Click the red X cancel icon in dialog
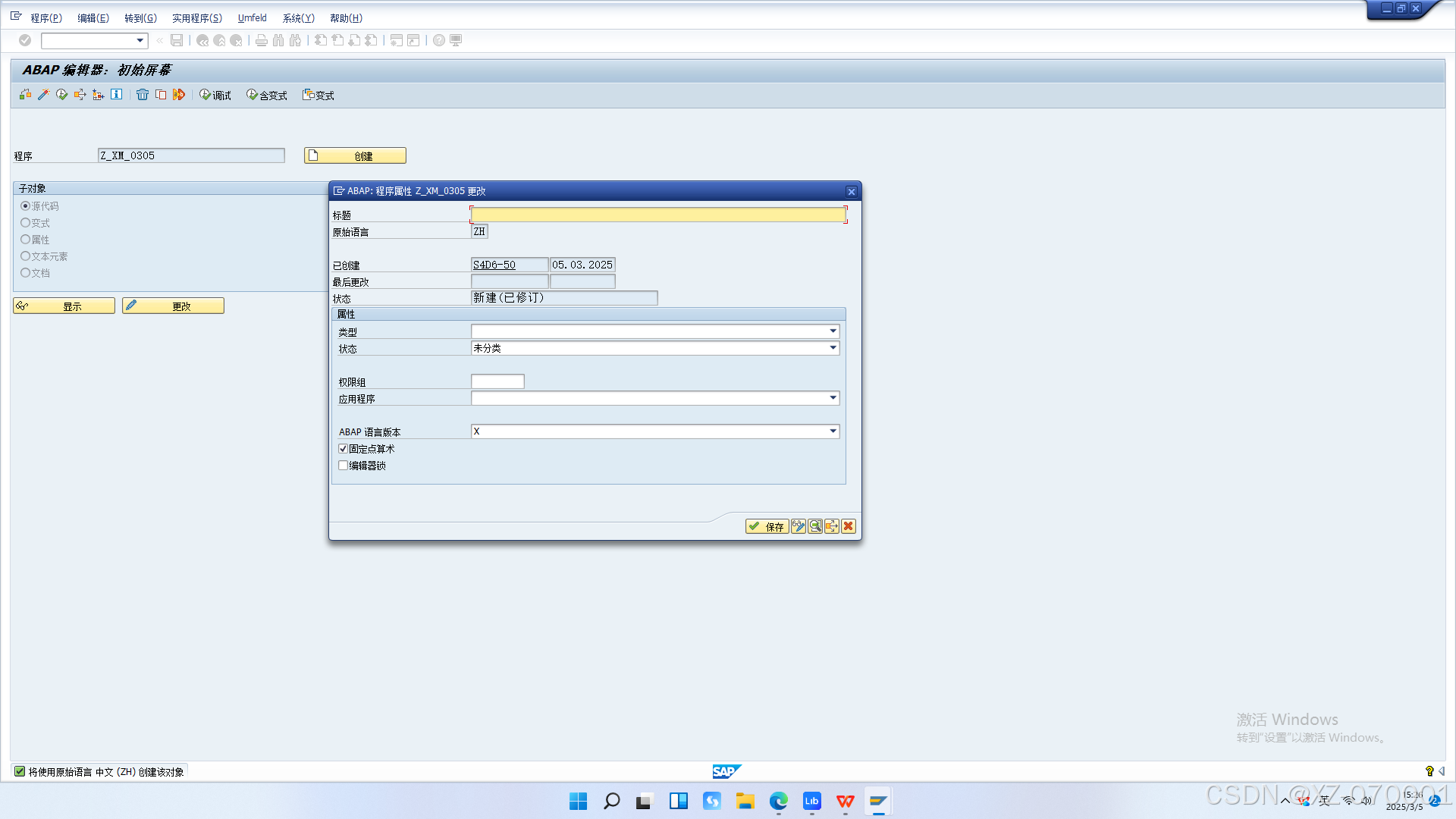 click(849, 526)
